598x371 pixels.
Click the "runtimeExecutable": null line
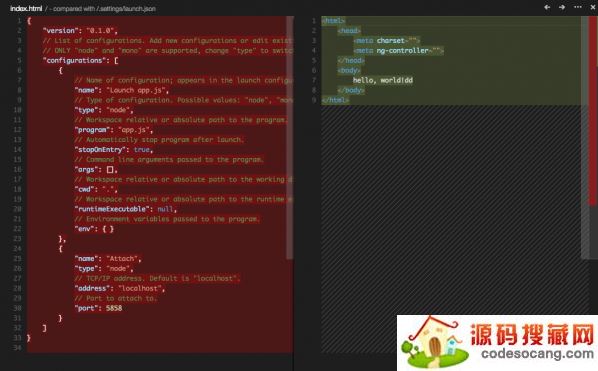tap(125, 209)
